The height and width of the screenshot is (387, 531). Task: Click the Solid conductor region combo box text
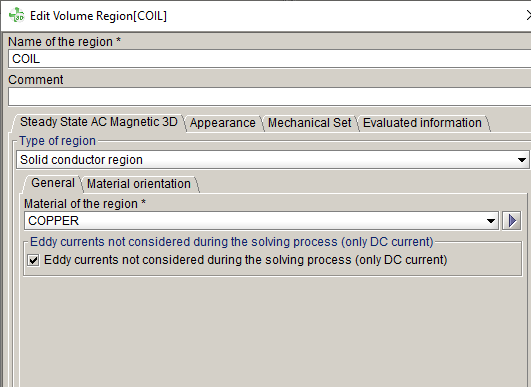[81, 160]
